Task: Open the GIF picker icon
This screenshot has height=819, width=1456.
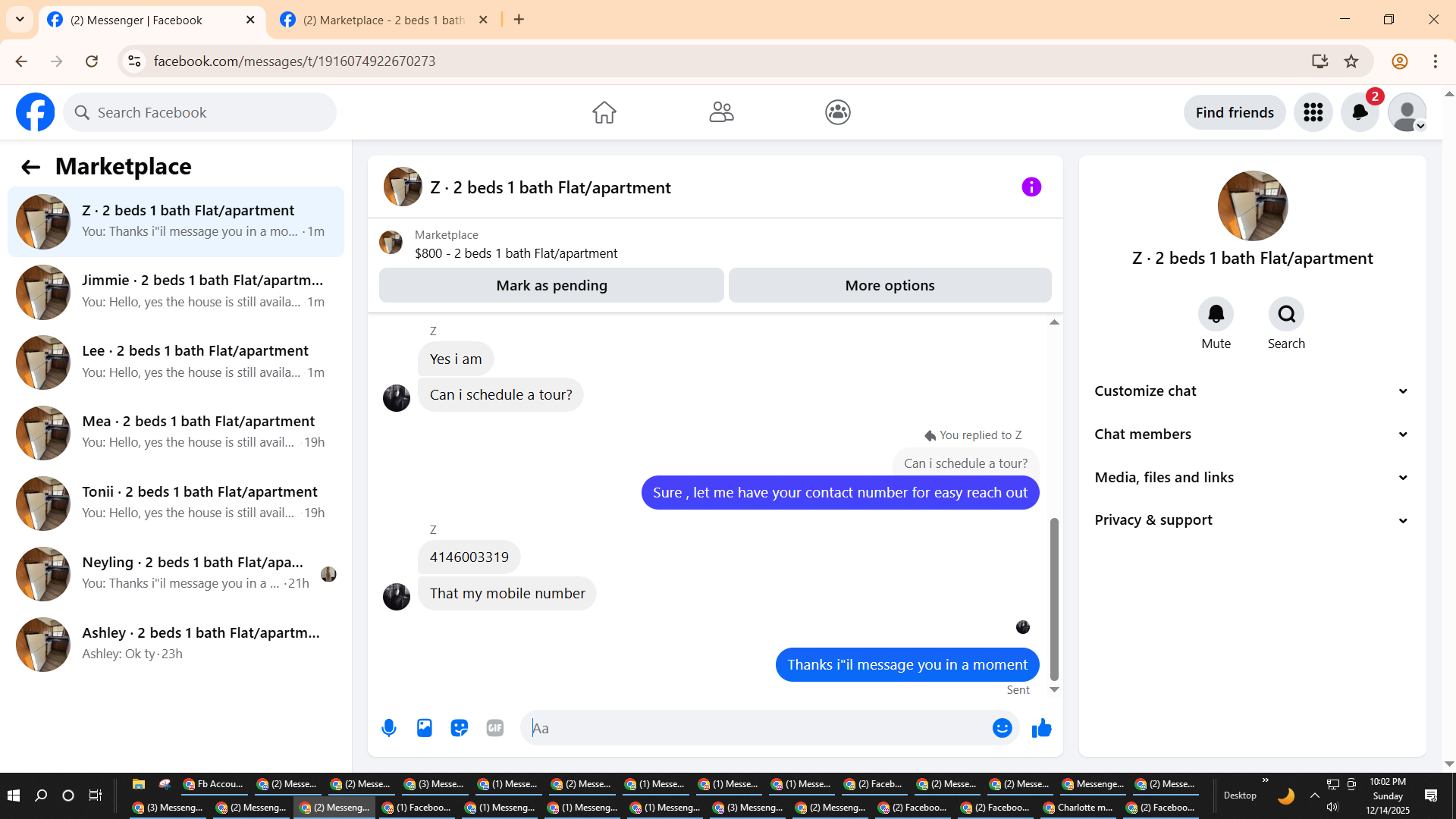Action: 495,728
